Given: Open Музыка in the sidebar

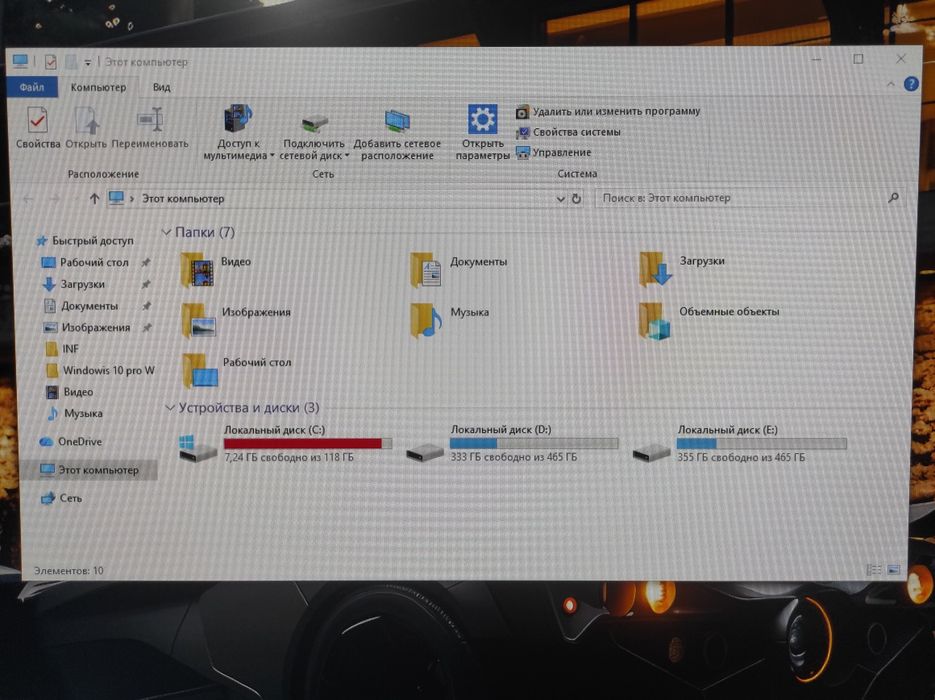Looking at the screenshot, I should tap(83, 413).
